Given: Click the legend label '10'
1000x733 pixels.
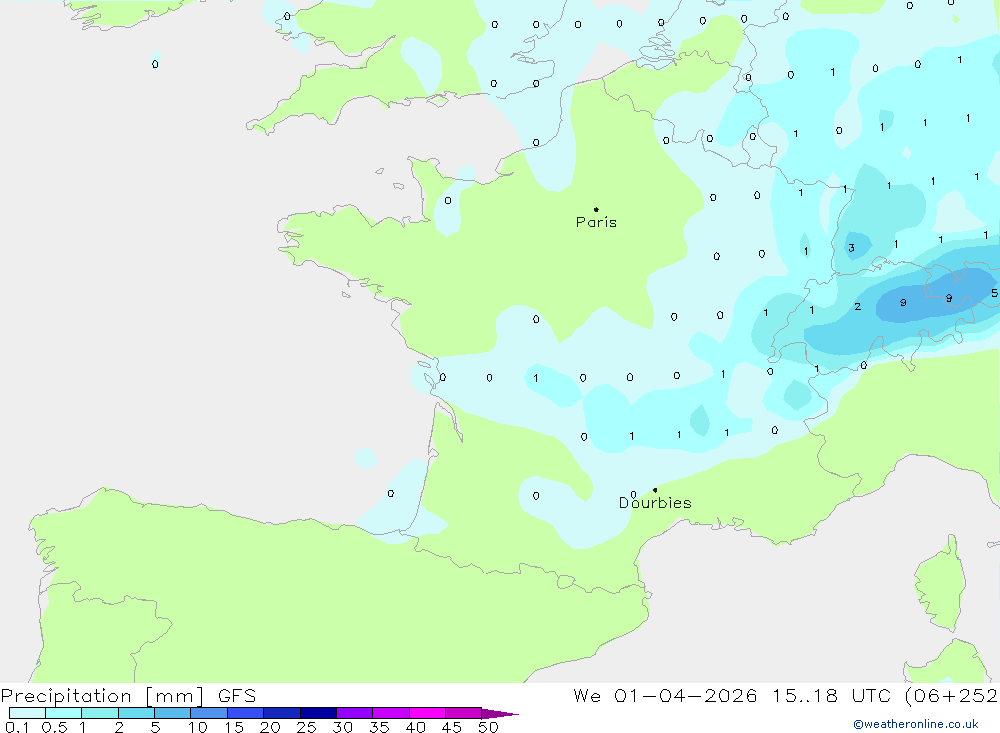Looking at the screenshot, I should click(x=198, y=727).
